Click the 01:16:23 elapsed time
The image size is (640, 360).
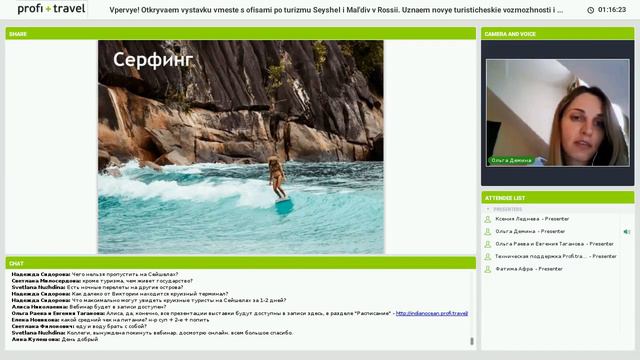612,9
